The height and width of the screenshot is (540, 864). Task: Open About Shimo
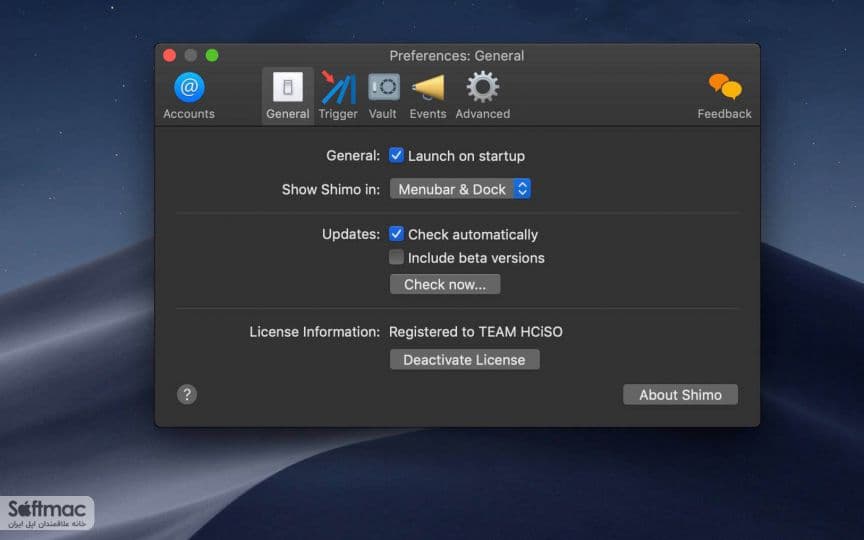pyautogui.click(x=681, y=395)
